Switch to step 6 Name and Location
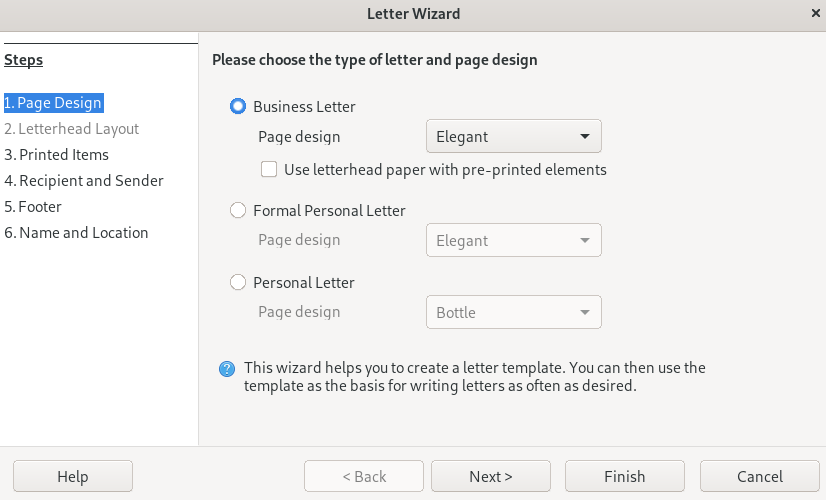The image size is (826, 500). (77, 232)
